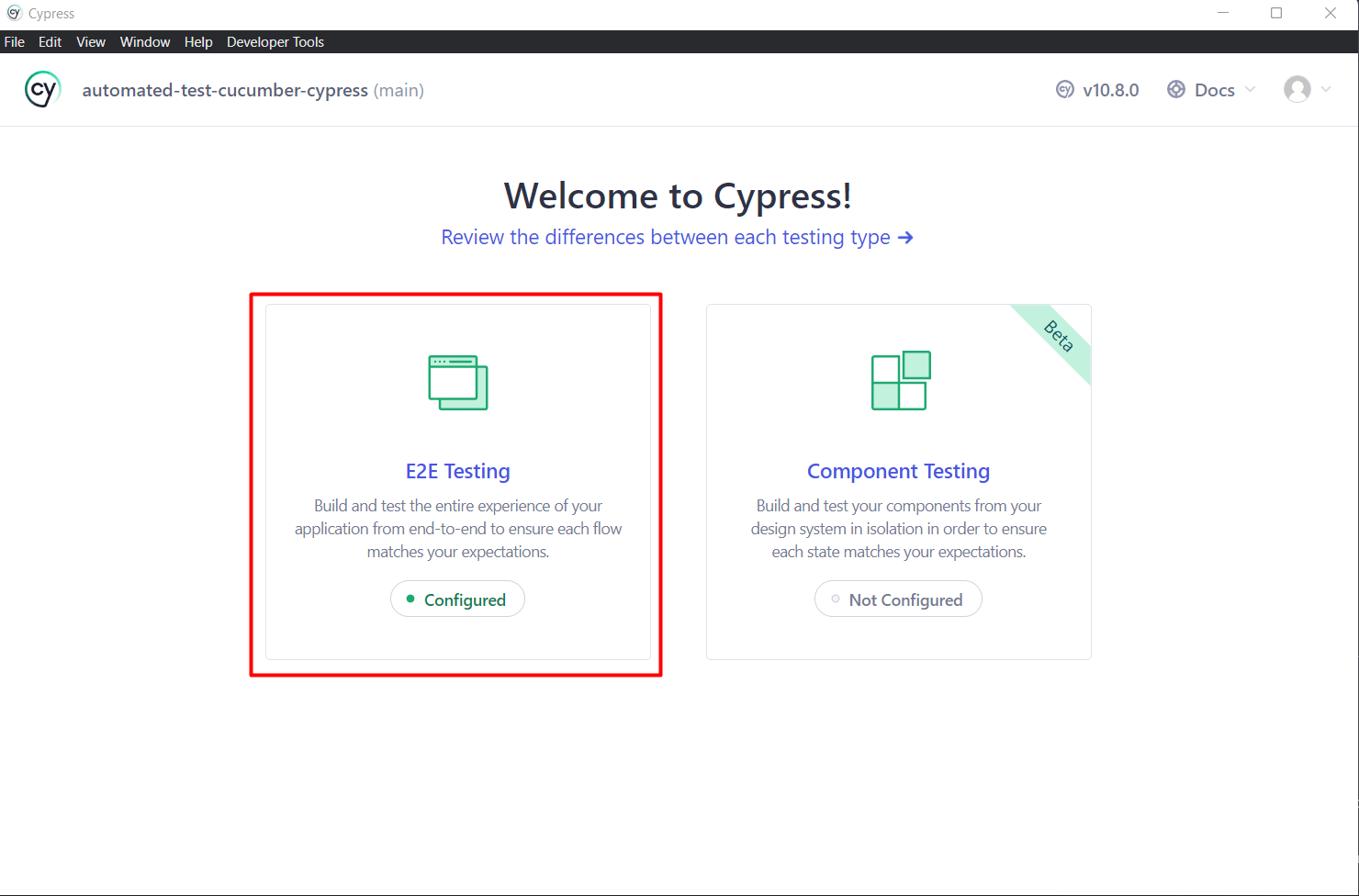Screen dimensions: 1359x896
Task: Click the Component Testing blocks icon
Action: [899, 378]
